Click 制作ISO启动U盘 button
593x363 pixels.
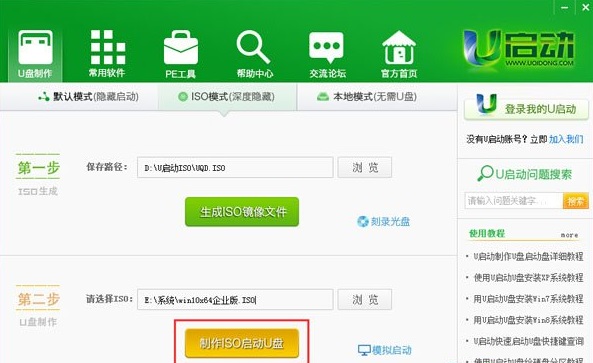click(x=242, y=343)
